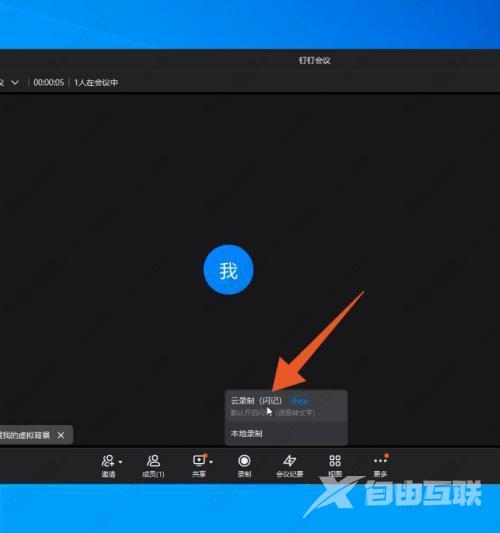The height and width of the screenshot is (533, 500).
Task: Click the 钉钉会议 window title
Action: (314, 61)
